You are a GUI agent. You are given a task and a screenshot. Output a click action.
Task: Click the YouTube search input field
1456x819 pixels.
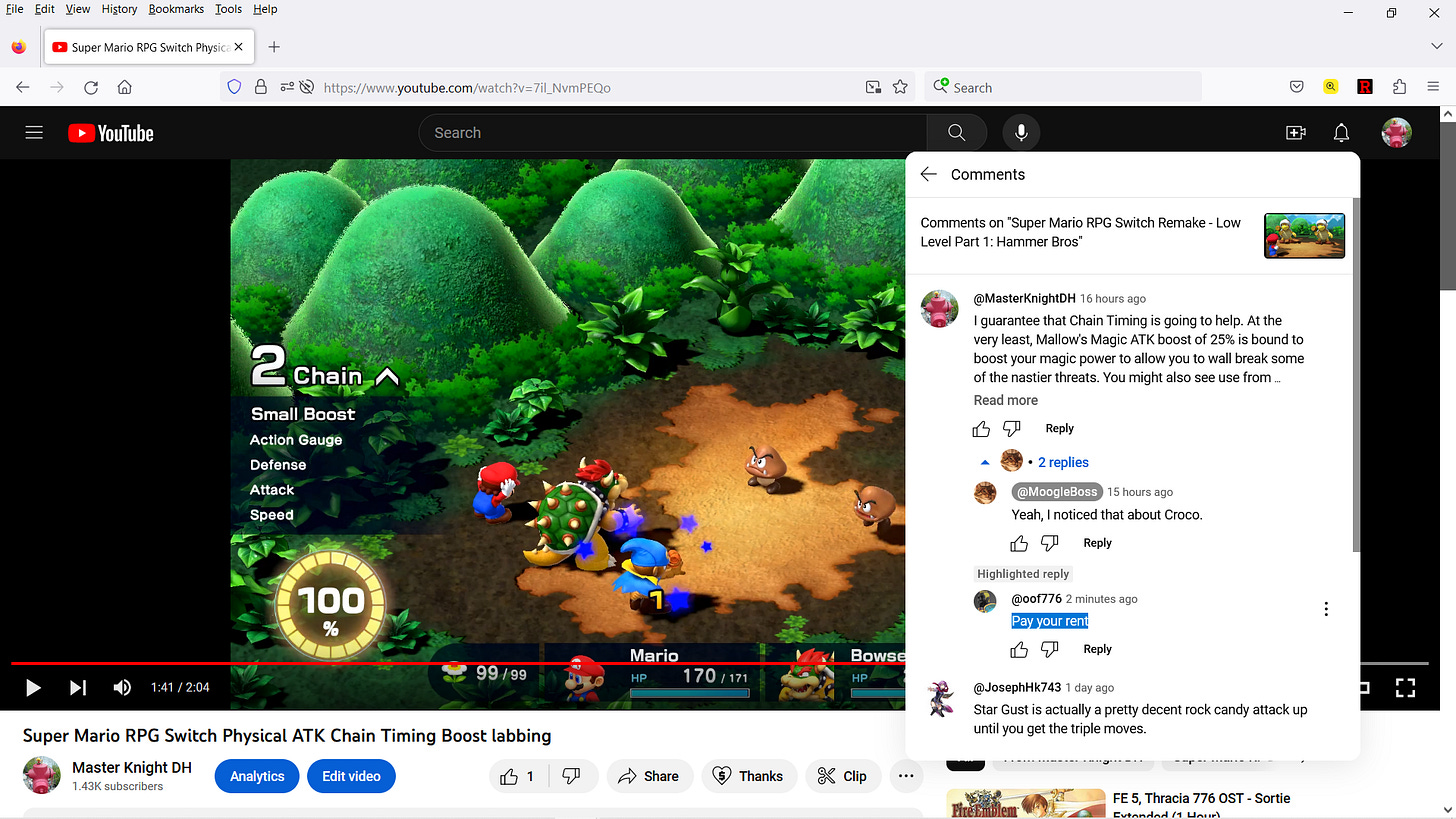(673, 133)
